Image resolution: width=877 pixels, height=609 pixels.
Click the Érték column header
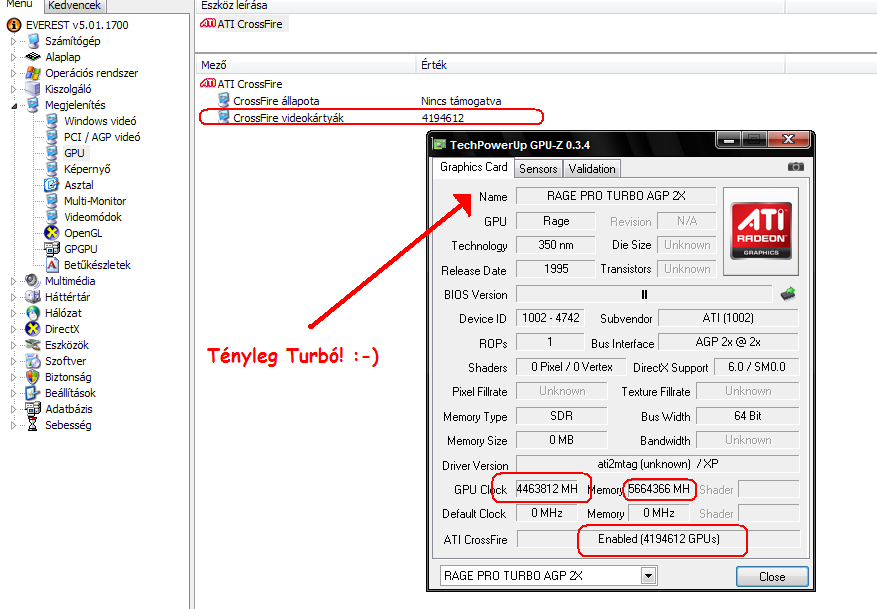pos(601,65)
